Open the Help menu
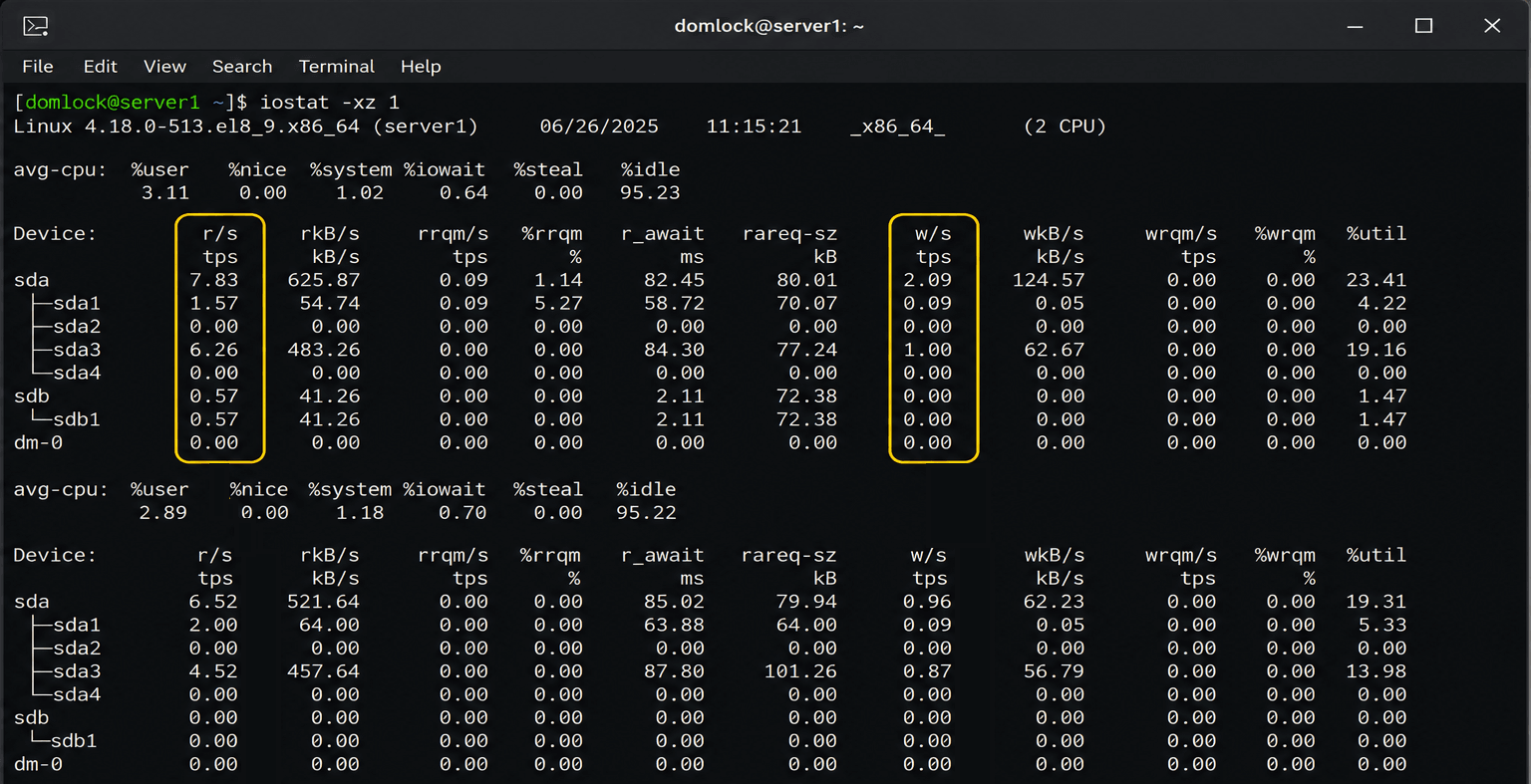 coord(421,67)
